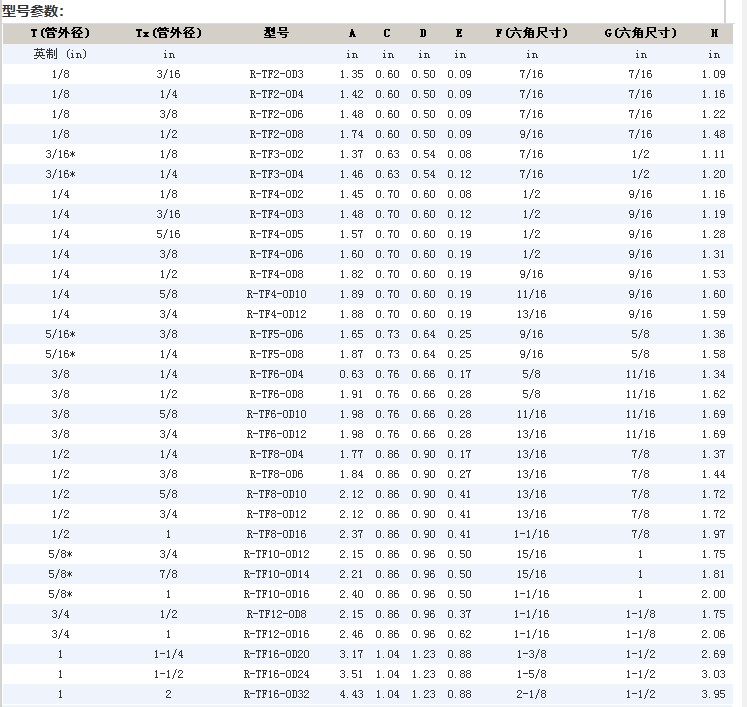Select model cell R-TF4-OD8
The width and height of the screenshot is (747, 707).
(276, 274)
